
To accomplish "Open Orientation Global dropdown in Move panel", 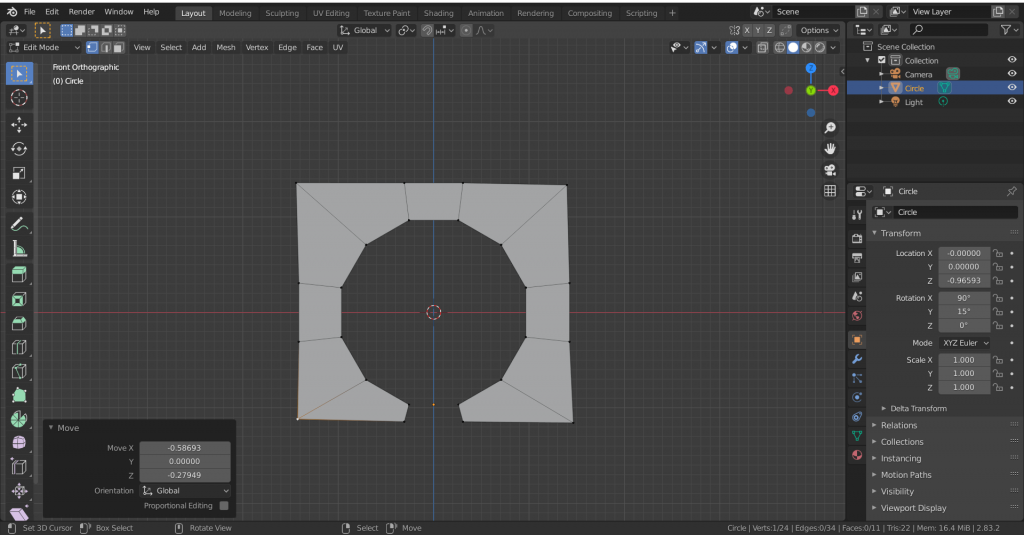I will pyautogui.click(x=185, y=491).
